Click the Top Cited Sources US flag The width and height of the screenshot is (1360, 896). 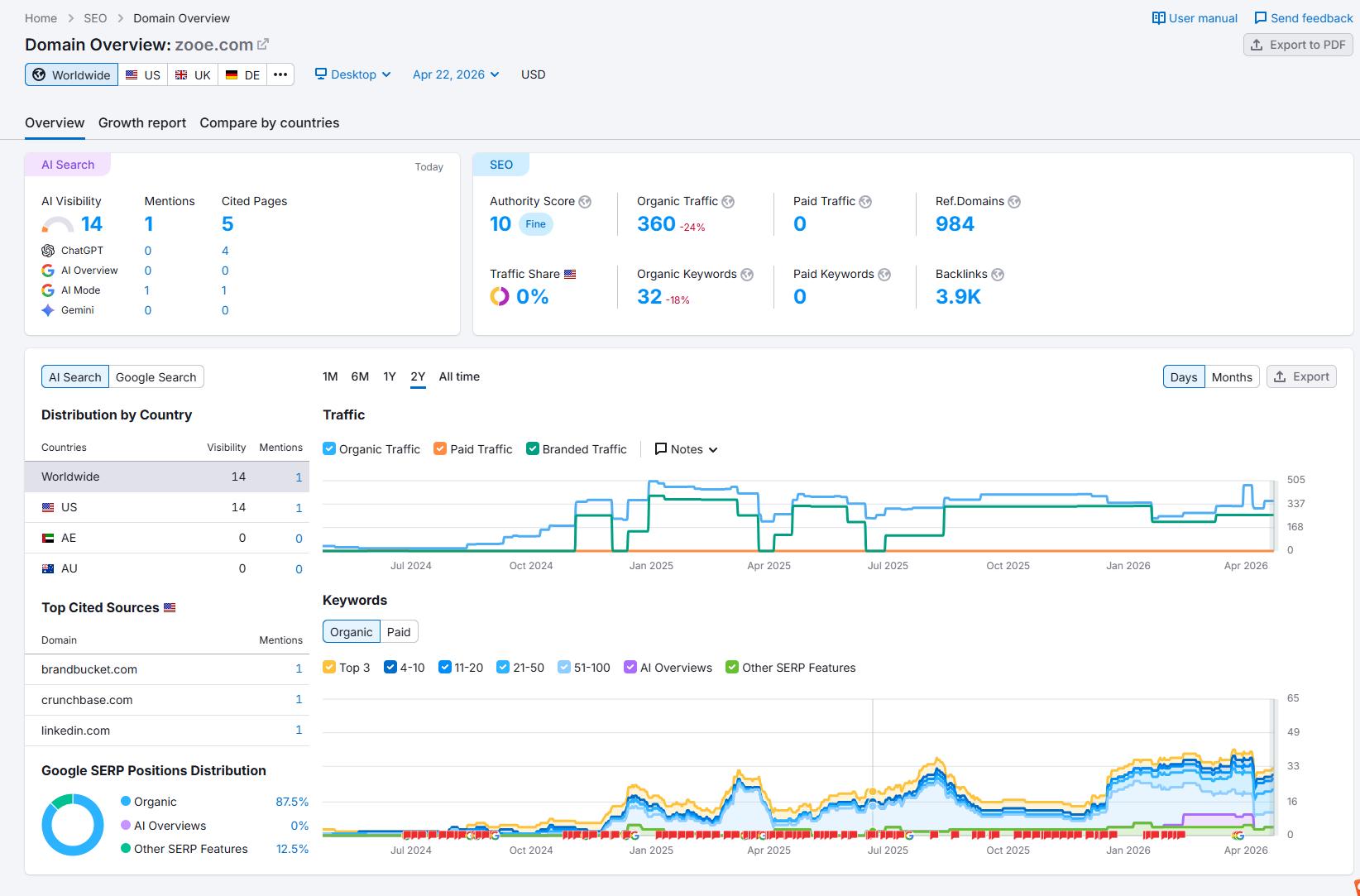pos(170,607)
